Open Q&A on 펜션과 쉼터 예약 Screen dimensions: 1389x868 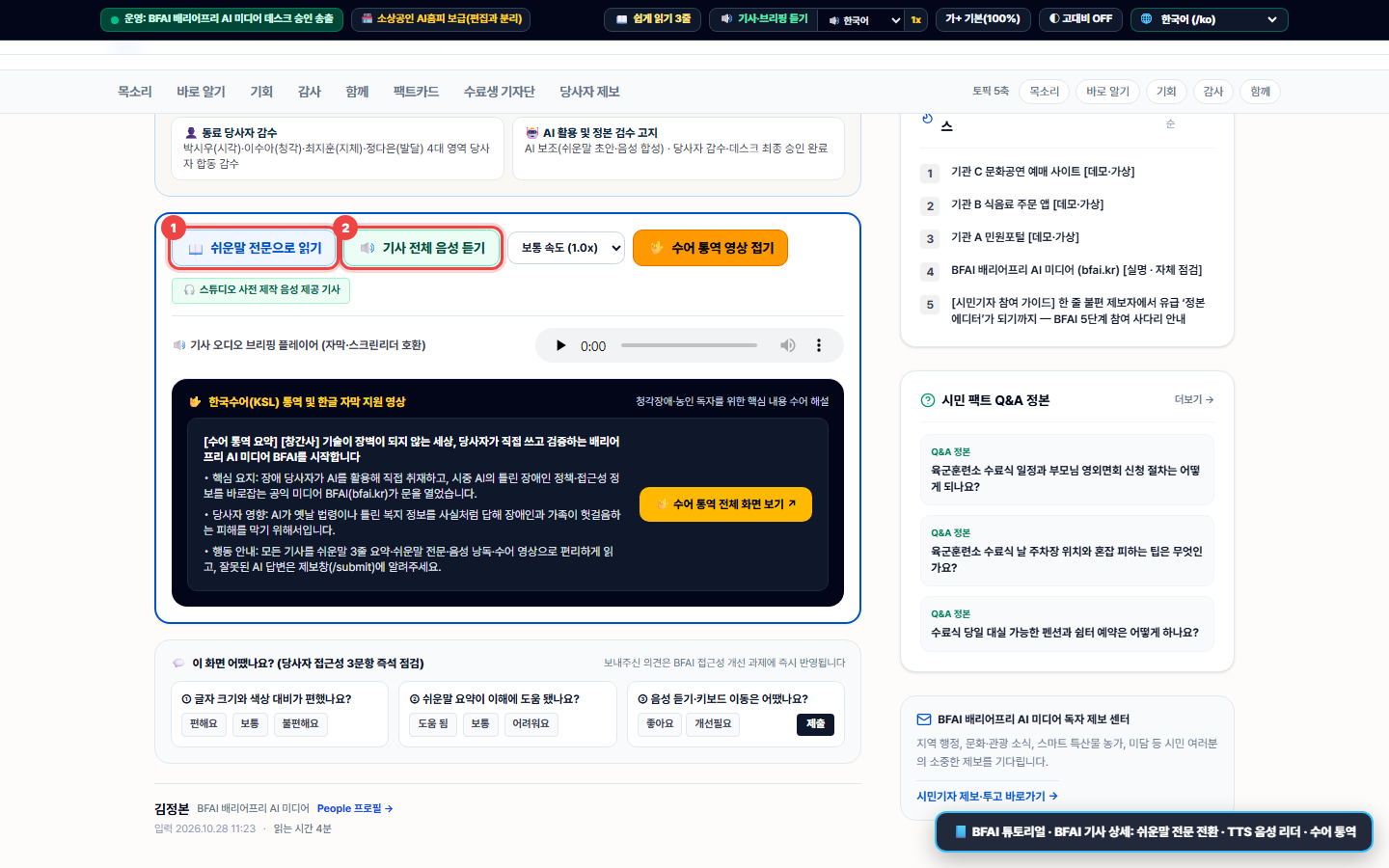click(1066, 624)
